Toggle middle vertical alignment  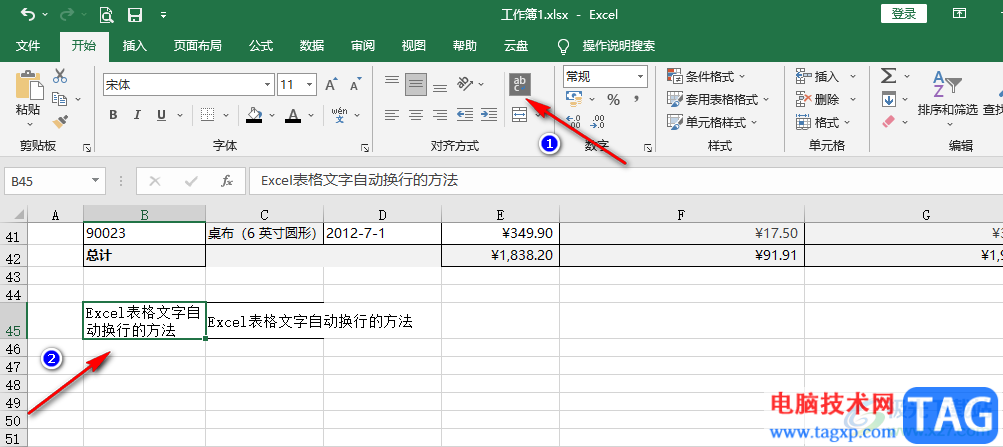coord(416,84)
